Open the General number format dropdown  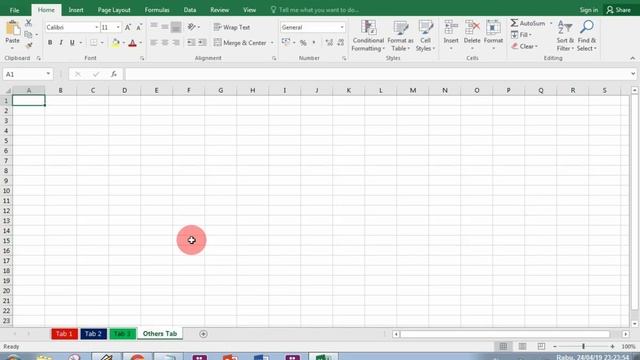tap(342, 27)
